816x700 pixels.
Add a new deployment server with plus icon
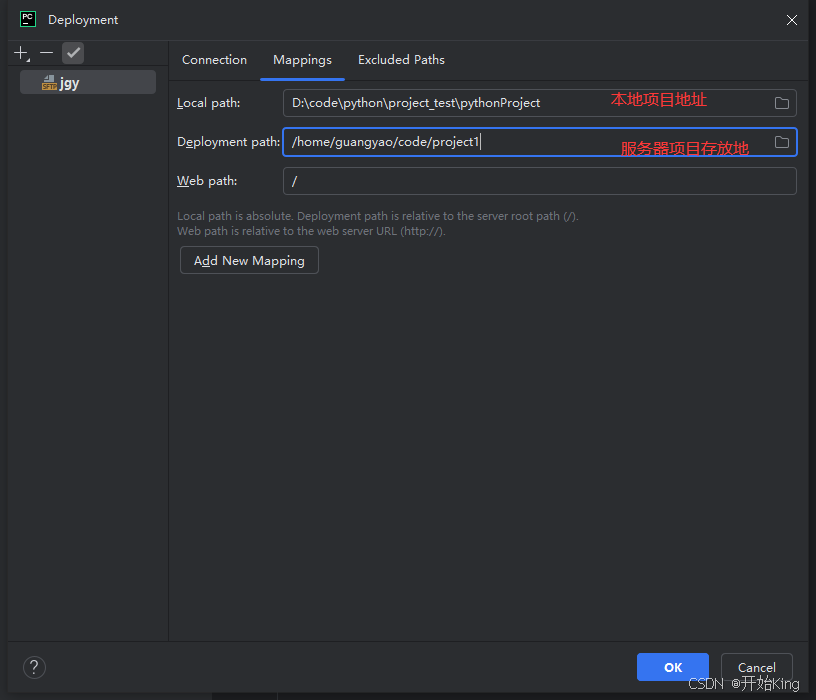[x=21, y=53]
